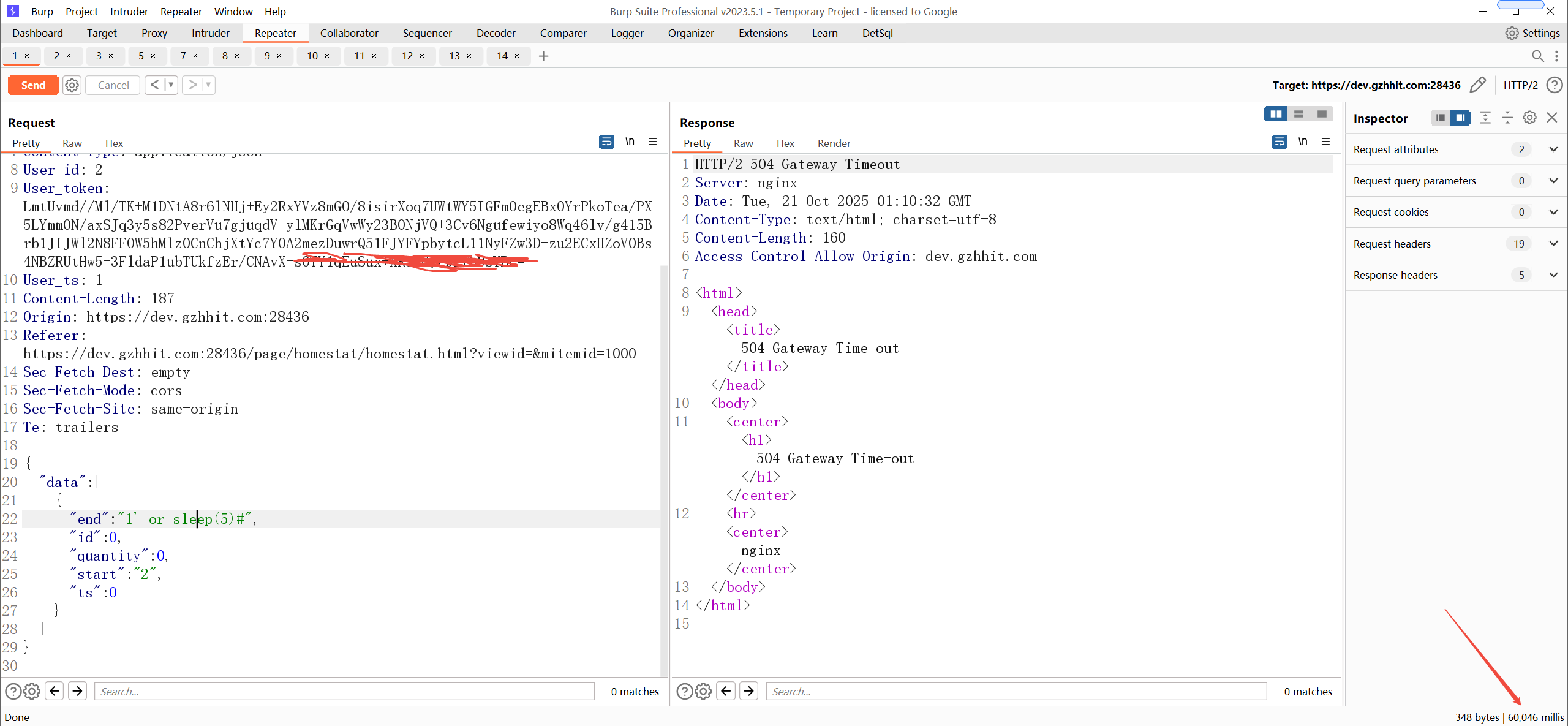Viewport: 1568px width, 726px height.
Task: Click the Response search input field
Action: click(x=1016, y=691)
